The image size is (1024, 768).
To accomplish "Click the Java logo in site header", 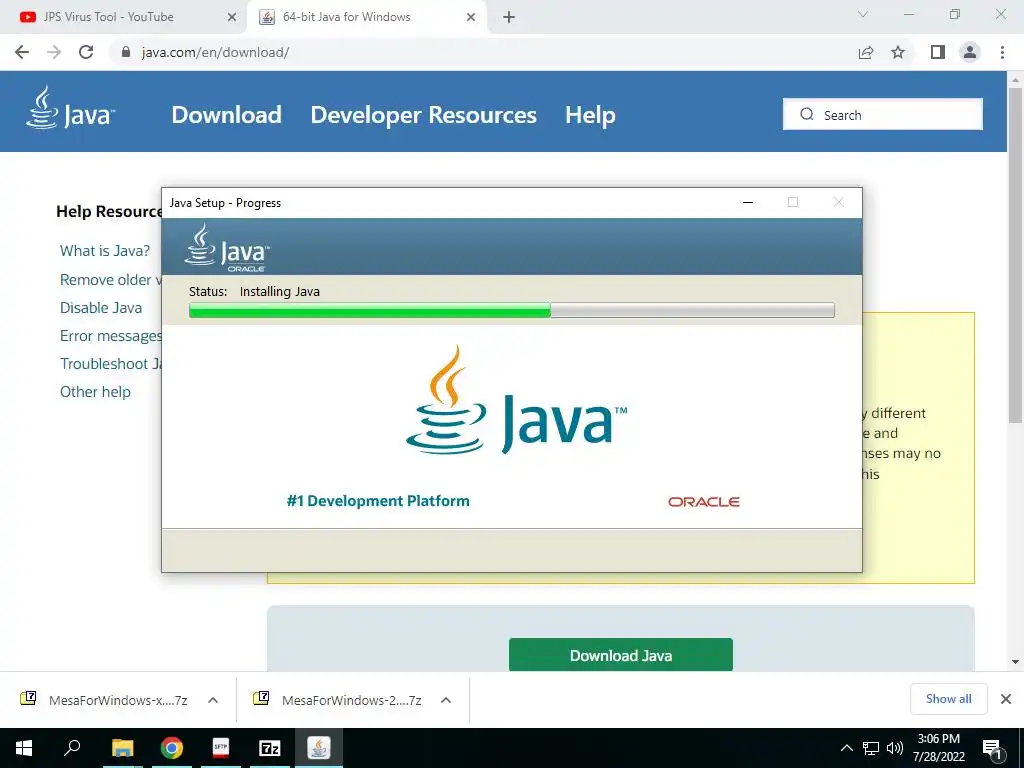I will click(x=70, y=108).
